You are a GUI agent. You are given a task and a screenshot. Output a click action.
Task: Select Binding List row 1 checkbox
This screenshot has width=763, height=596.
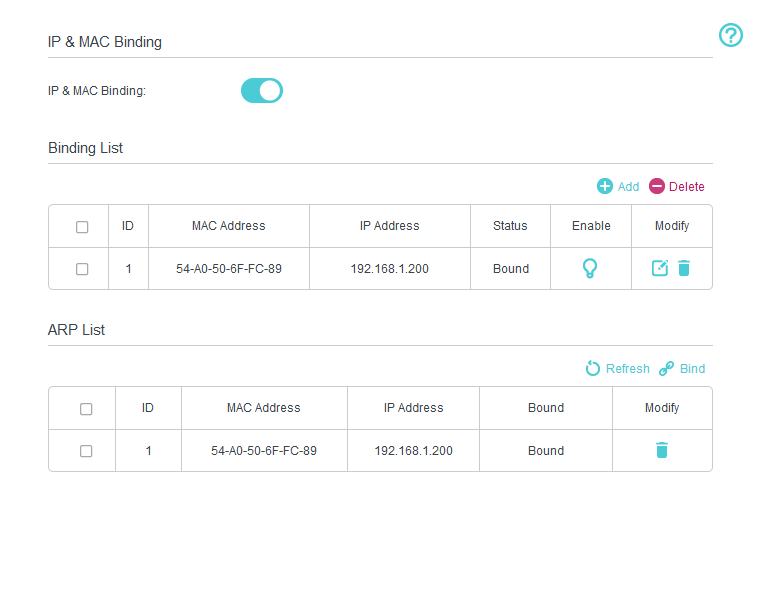82,269
